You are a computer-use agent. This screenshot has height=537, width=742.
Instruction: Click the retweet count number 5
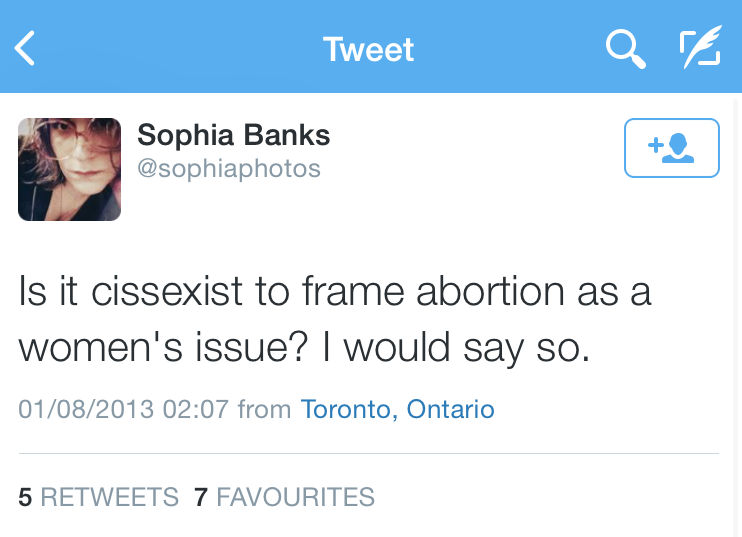pos(25,497)
